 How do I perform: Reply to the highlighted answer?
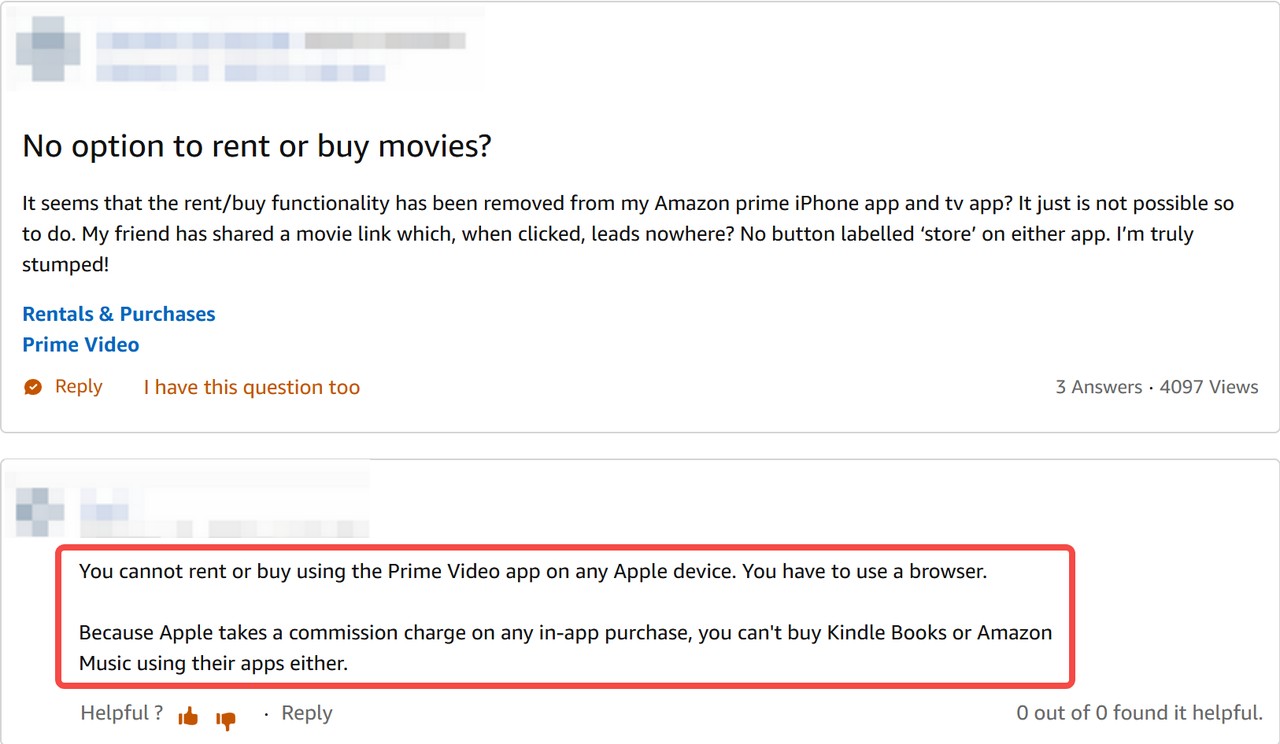coord(306,713)
